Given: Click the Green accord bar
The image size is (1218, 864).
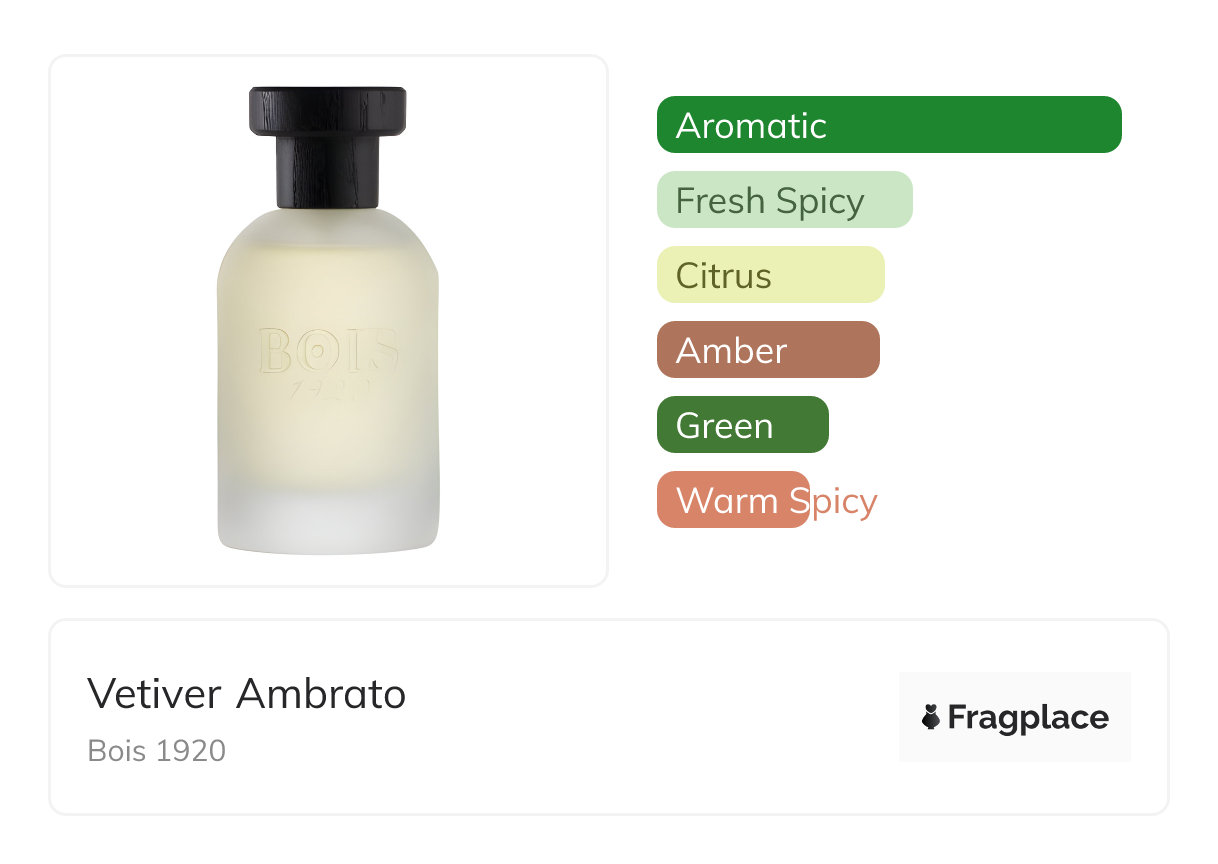Looking at the screenshot, I should 743,425.
